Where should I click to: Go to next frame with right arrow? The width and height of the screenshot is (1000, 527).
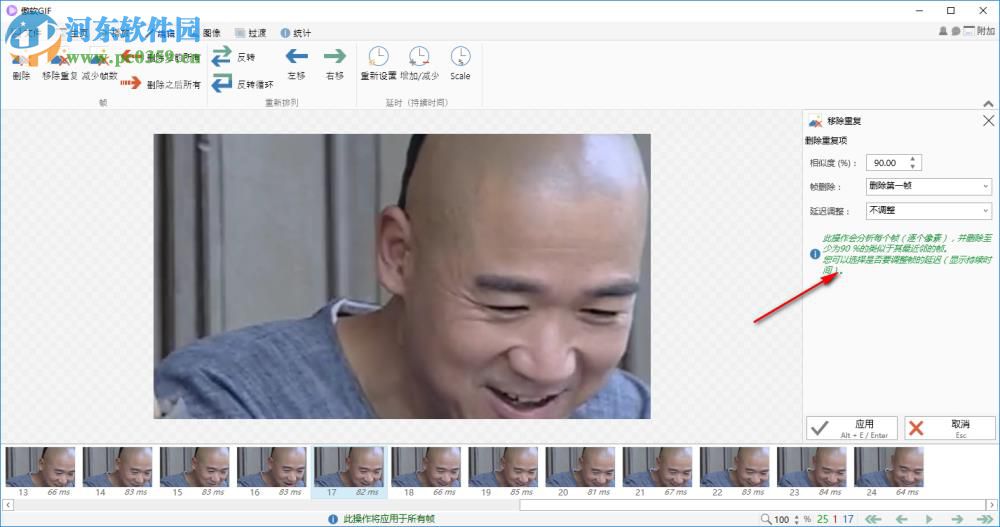click(x=957, y=519)
